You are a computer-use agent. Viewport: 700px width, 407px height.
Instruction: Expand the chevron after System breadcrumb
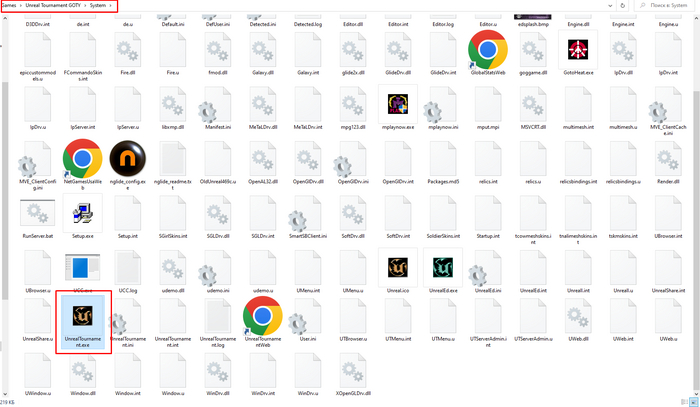[110, 5]
